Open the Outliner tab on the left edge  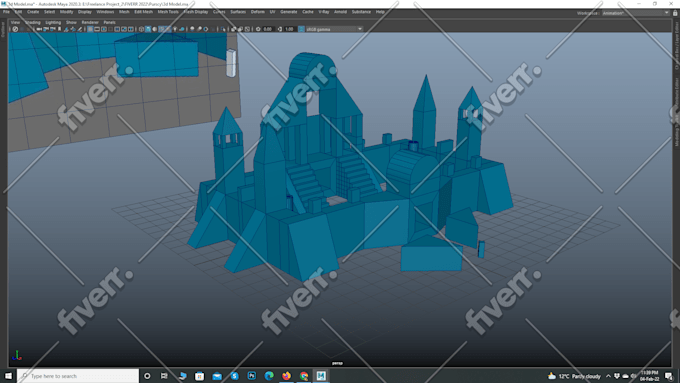click(3, 29)
